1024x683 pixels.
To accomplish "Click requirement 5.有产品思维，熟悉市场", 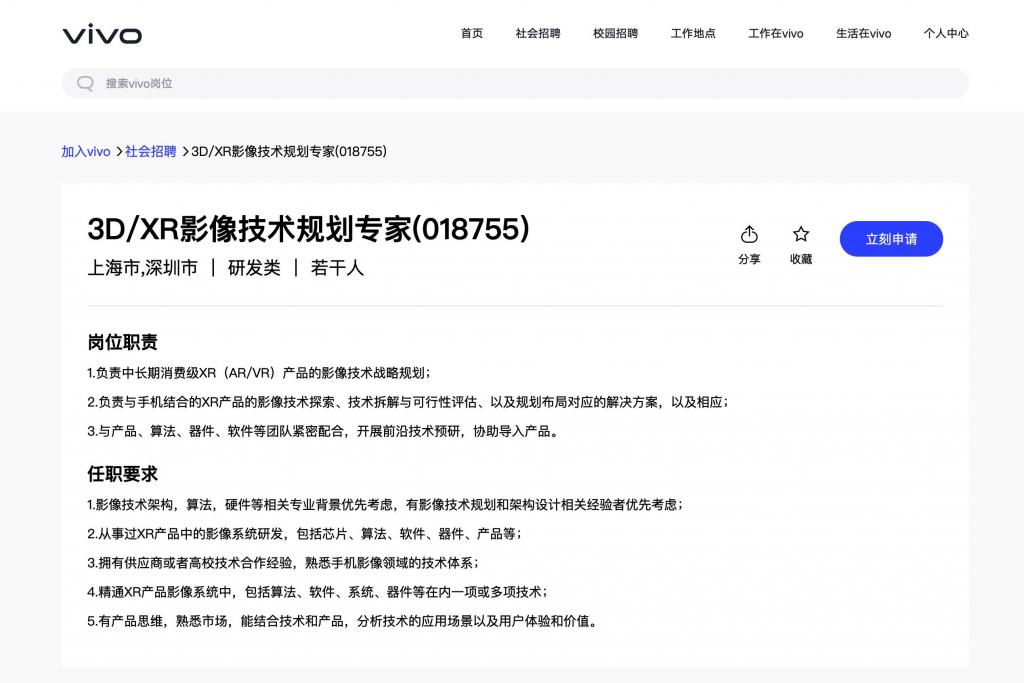I will pos(343,621).
